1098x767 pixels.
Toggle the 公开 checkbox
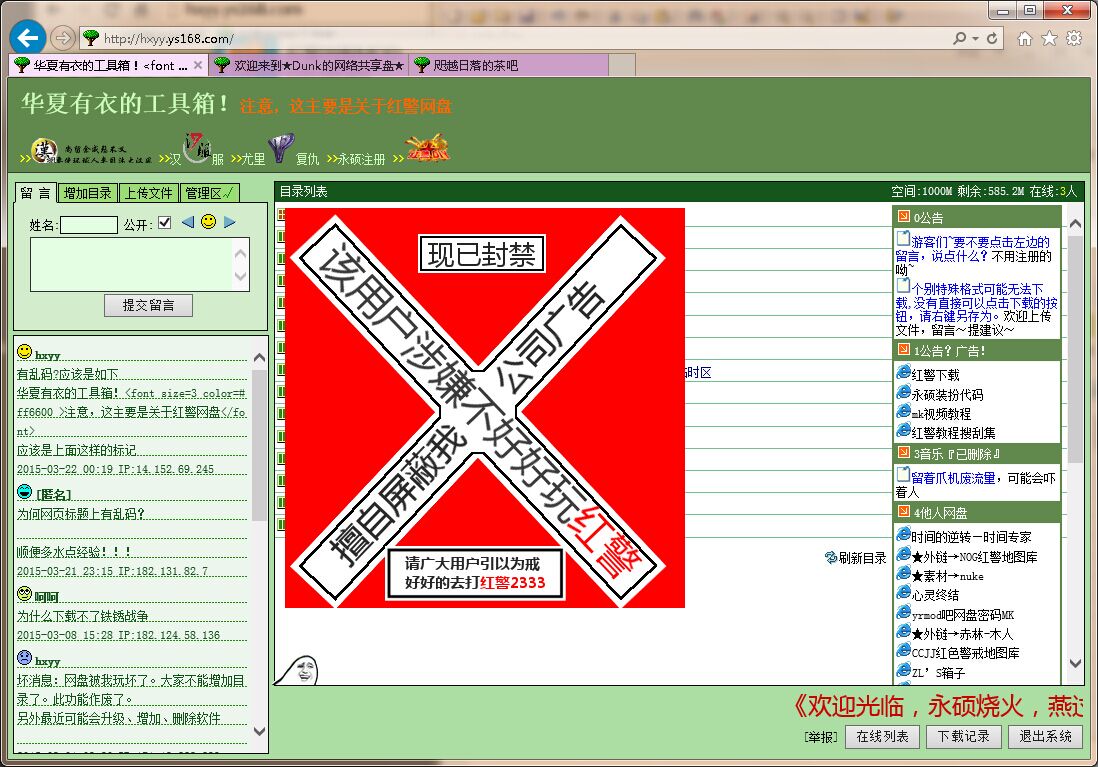(x=165, y=223)
